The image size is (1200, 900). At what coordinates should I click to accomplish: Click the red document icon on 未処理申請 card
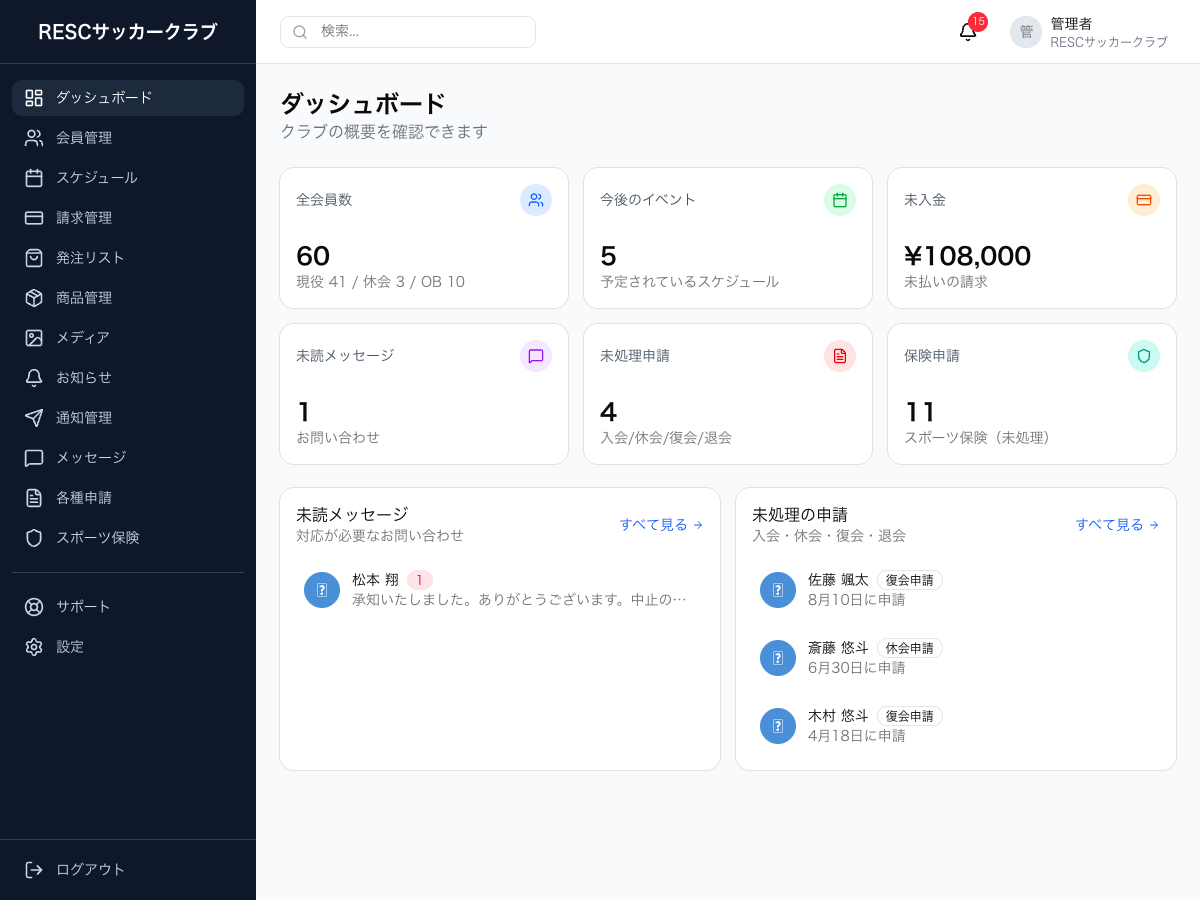point(840,356)
